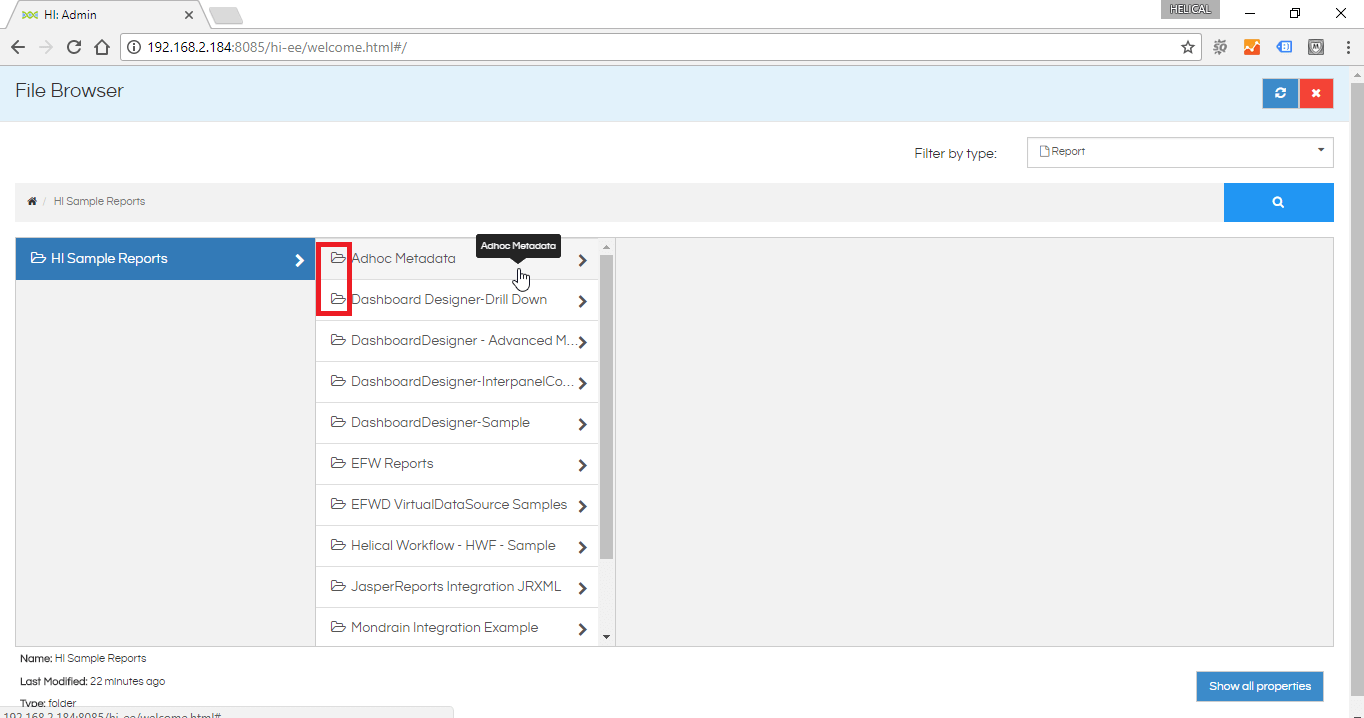The image size is (1364, 718).
Task: Open the Helical Workflow - HWF - Sample folder label
Action: pyautogui.click(x=453, y=545)
